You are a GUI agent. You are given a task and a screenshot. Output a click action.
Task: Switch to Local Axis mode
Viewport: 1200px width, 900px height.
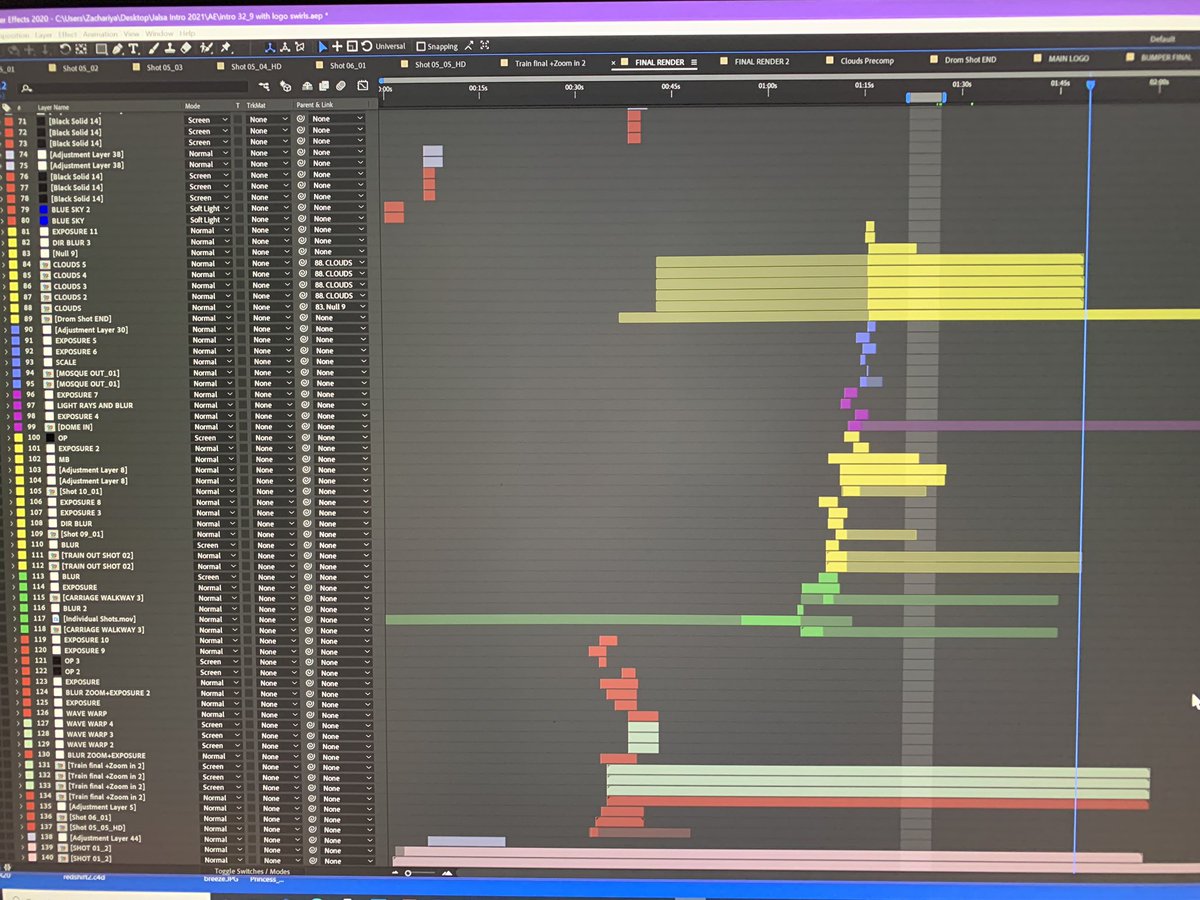pos(271,47)
